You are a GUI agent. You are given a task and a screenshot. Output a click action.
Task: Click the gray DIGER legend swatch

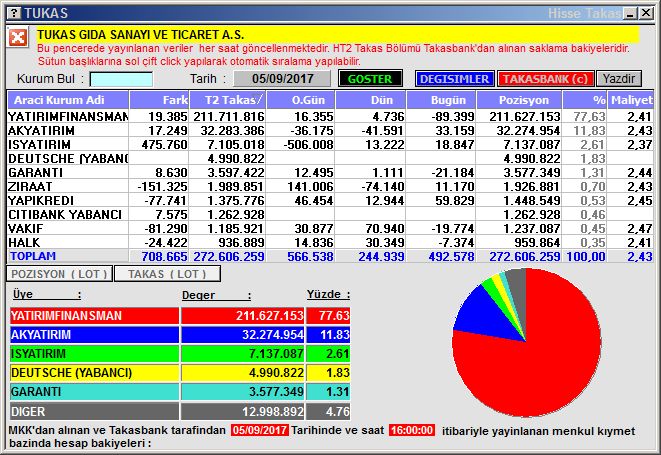coord(94,411)
